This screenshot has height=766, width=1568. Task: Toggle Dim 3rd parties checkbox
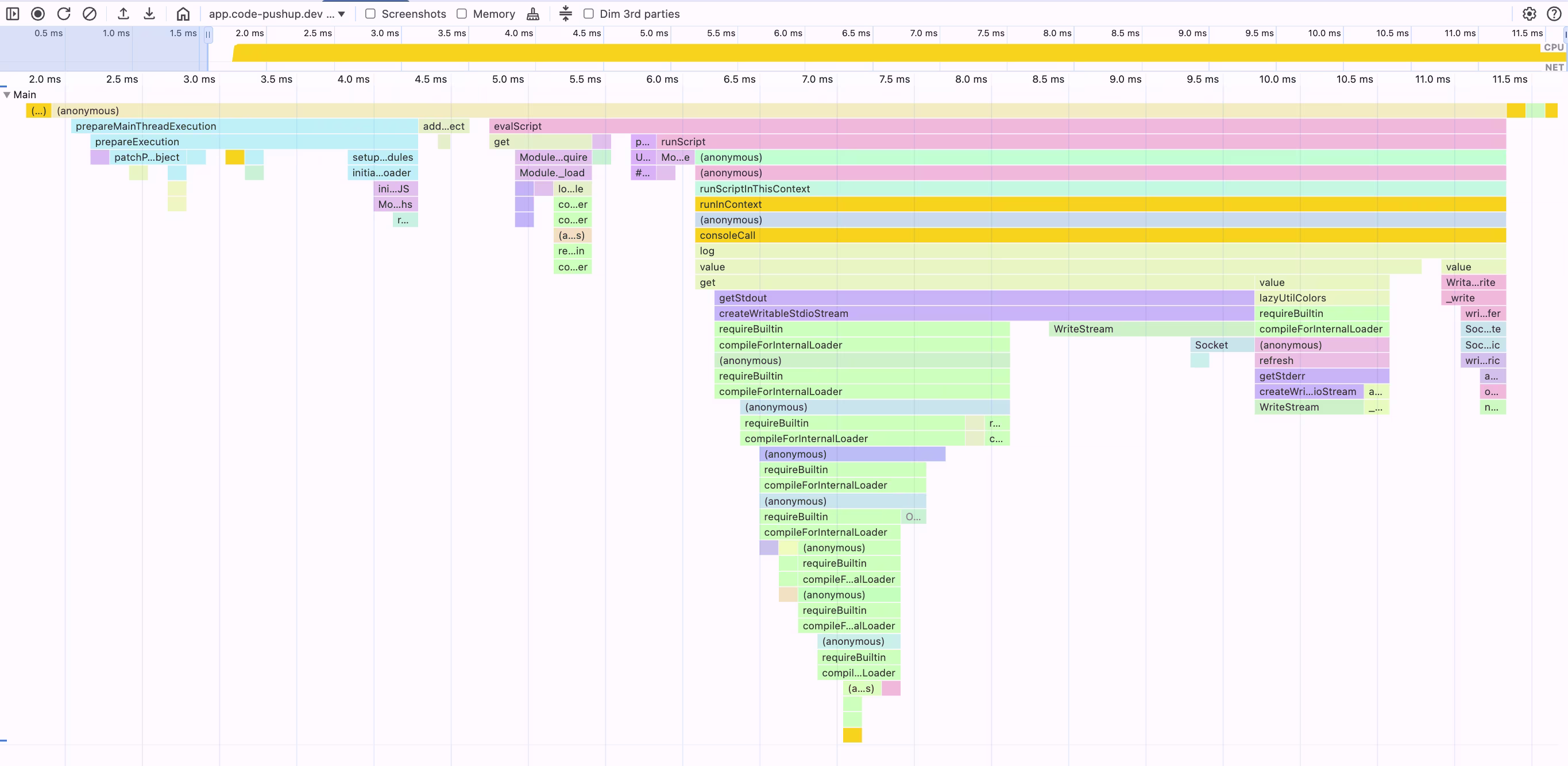coord(588,13)
